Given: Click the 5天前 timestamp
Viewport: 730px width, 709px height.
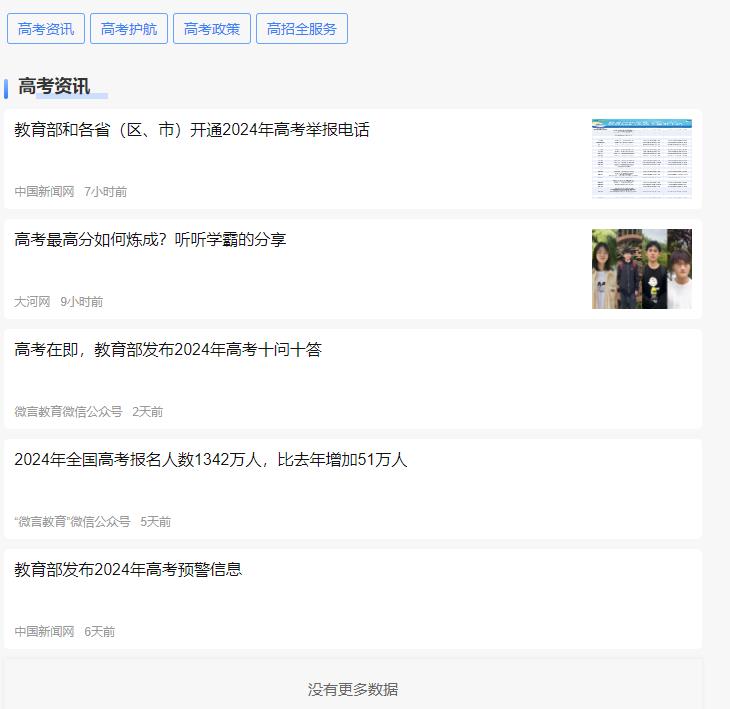Looking at the screenshot, I should (x=156, y=522).
